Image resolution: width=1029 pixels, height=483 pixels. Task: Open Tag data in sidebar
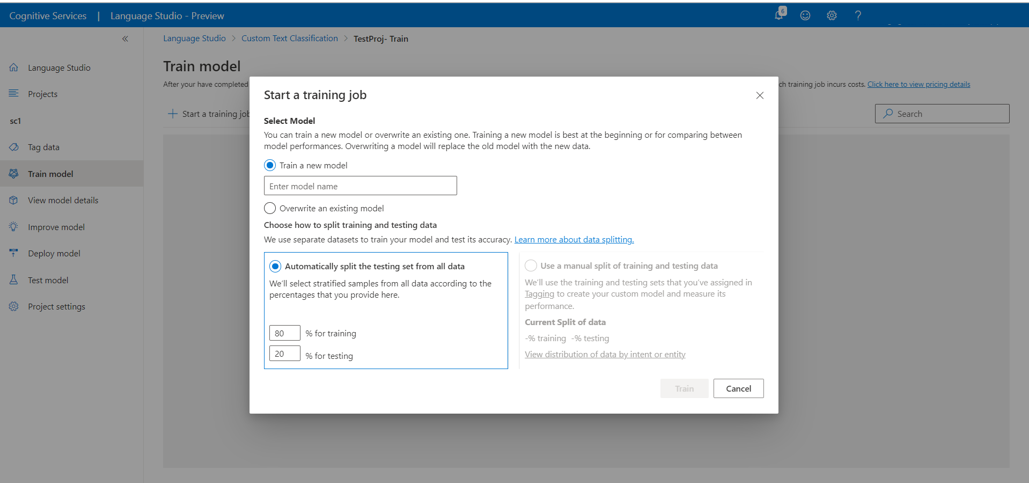click(43, 147)
